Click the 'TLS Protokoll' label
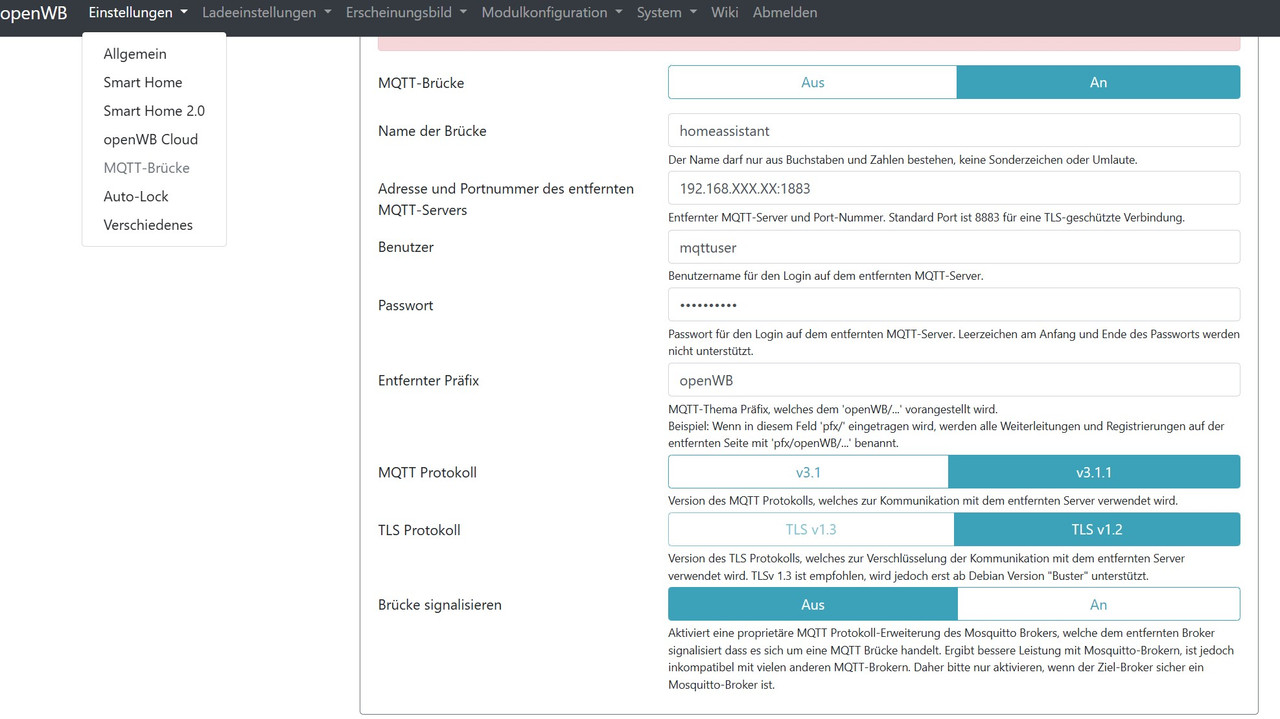Screen dimensions: 1280x719 419,530
